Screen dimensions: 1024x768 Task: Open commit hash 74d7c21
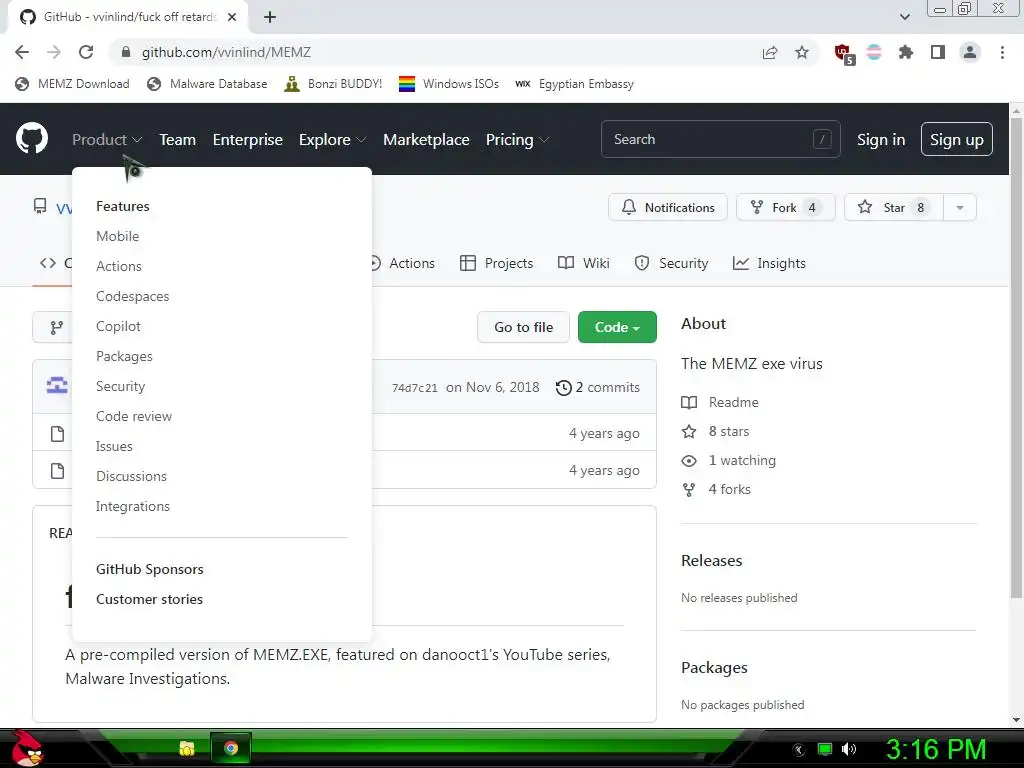[415, 388]
